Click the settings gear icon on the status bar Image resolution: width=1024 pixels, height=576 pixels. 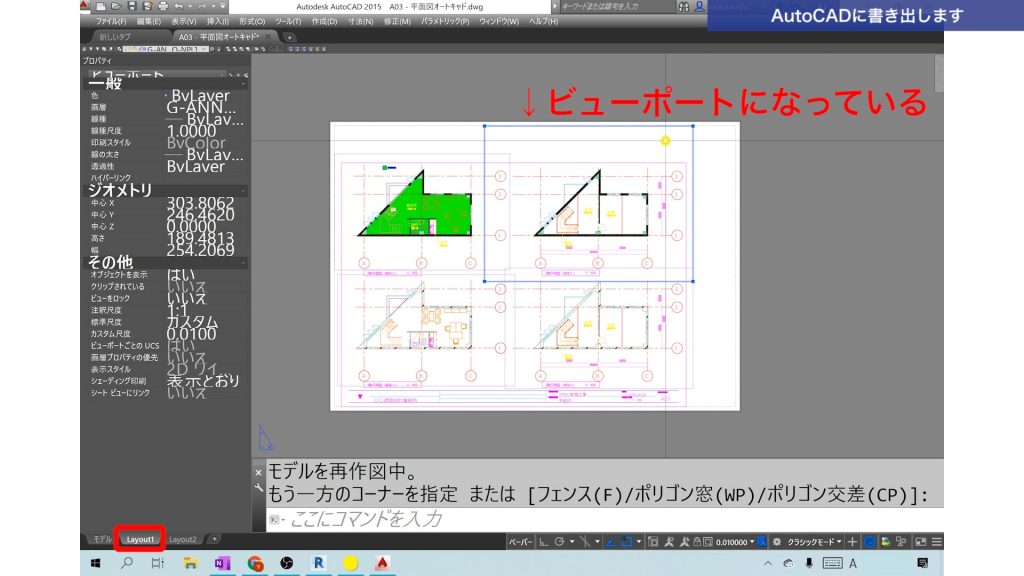(777, 540)
